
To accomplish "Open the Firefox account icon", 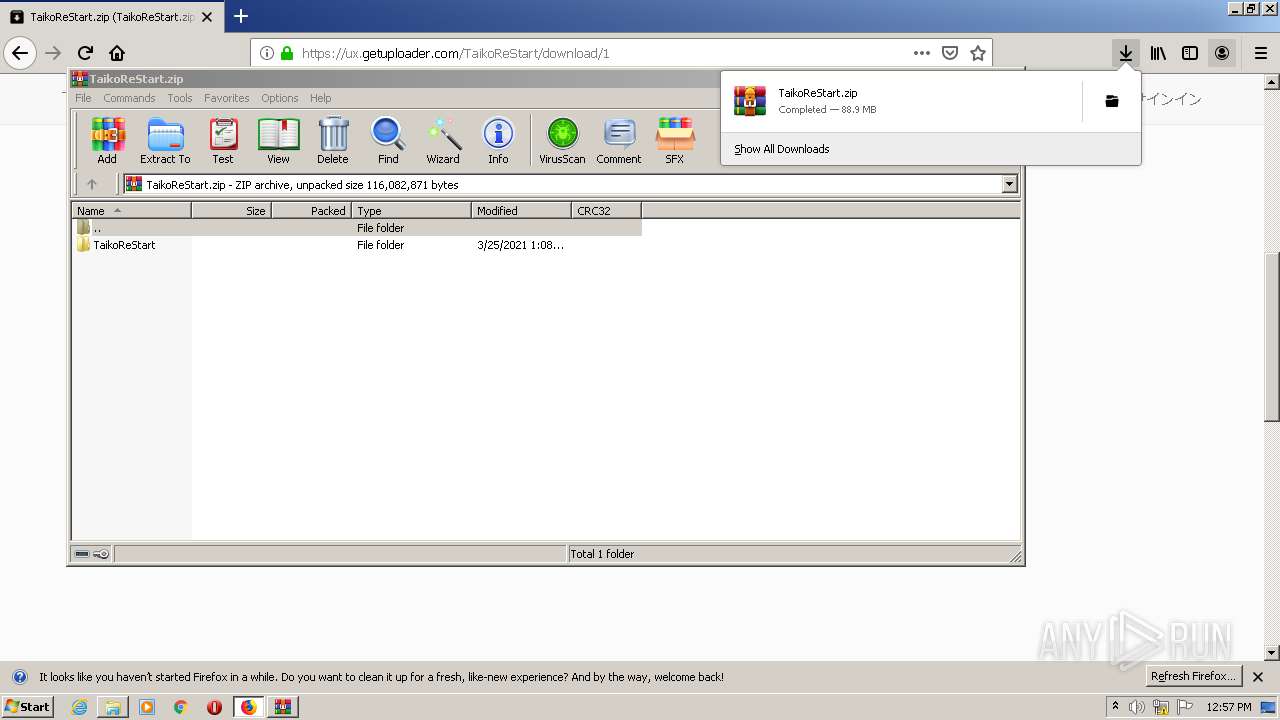I will 1222,53.
